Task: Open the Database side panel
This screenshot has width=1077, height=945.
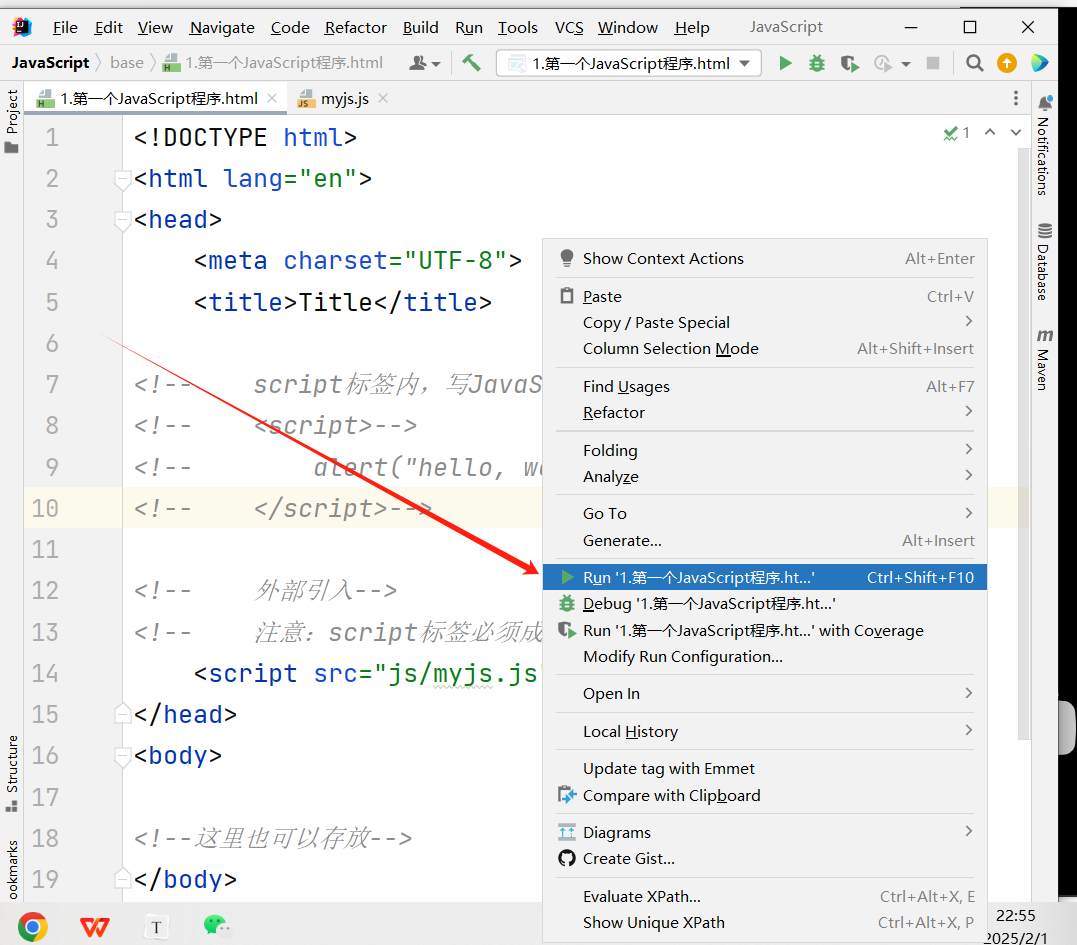Action: 1044,262
